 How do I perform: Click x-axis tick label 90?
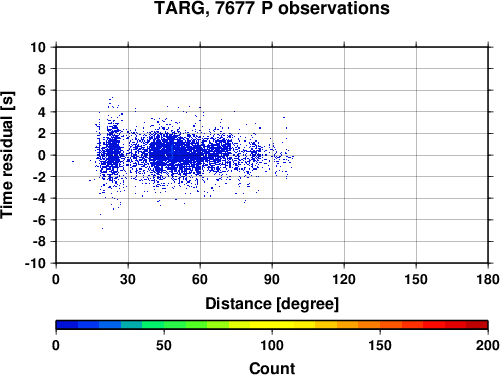click(x=272, y=279)
